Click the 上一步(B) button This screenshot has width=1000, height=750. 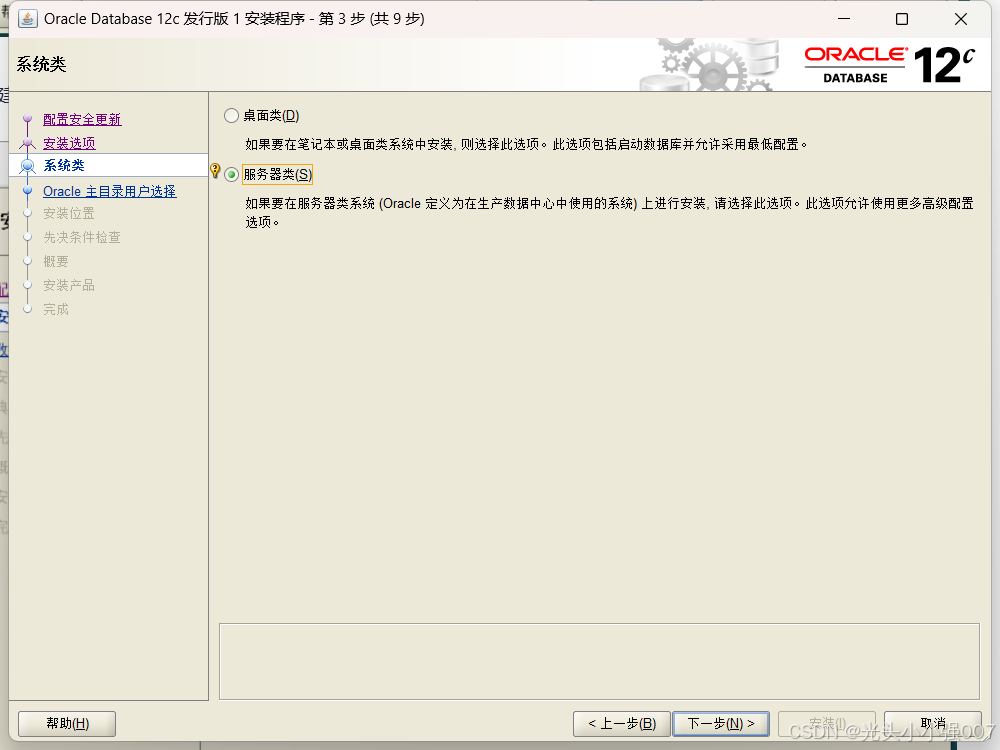[621, 723]
